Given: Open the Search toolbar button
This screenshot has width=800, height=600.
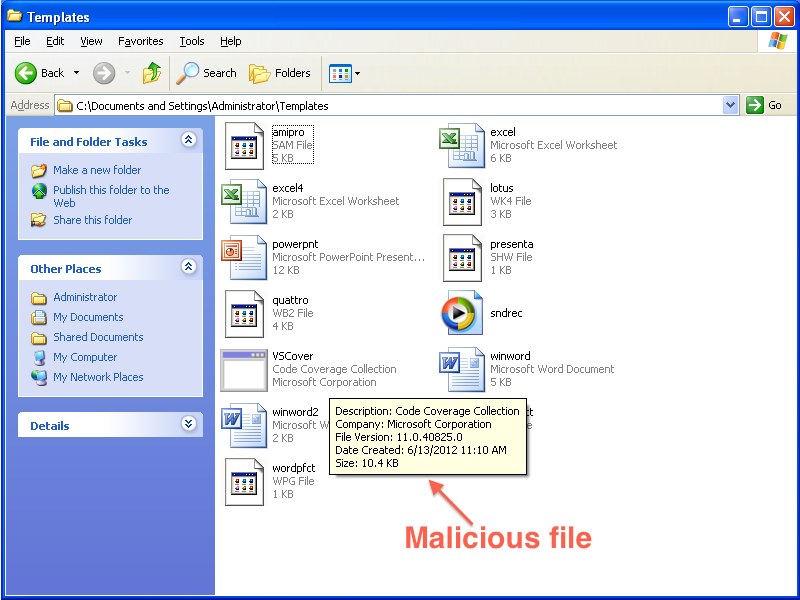Looking at the screenshot, I should (207, 73).
